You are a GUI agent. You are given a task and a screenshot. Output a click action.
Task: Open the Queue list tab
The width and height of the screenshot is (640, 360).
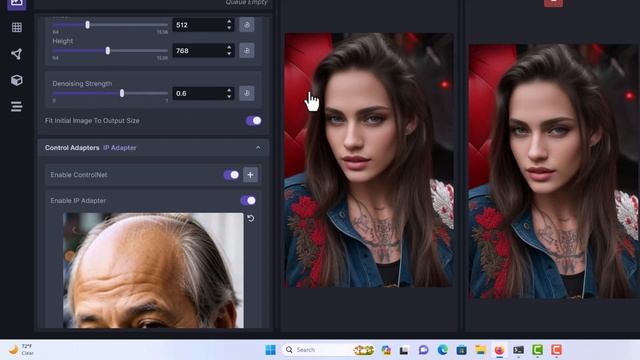point(17,107)
